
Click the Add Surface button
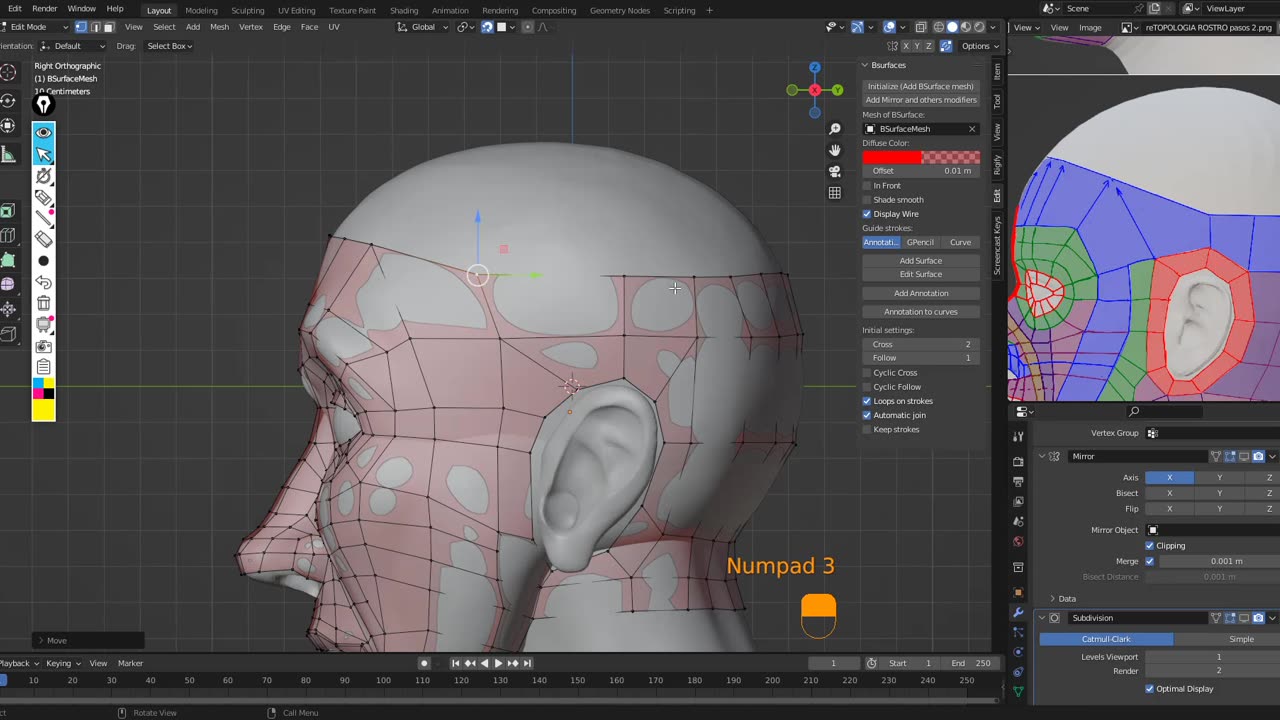(921, 261)
